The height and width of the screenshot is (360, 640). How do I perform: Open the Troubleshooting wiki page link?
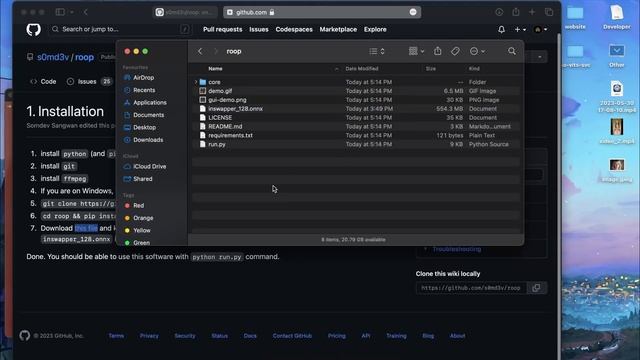[456, 249]
